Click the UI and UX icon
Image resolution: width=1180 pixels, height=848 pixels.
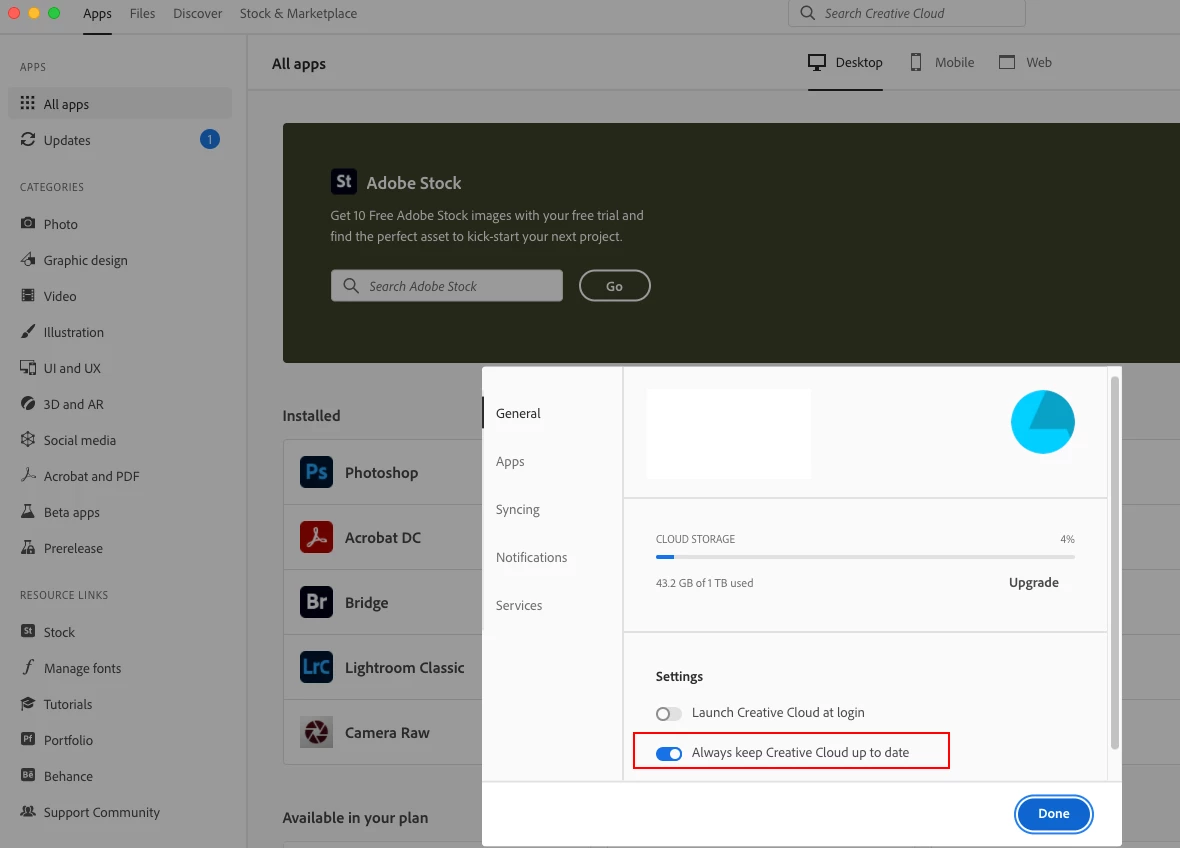(28, 368)
